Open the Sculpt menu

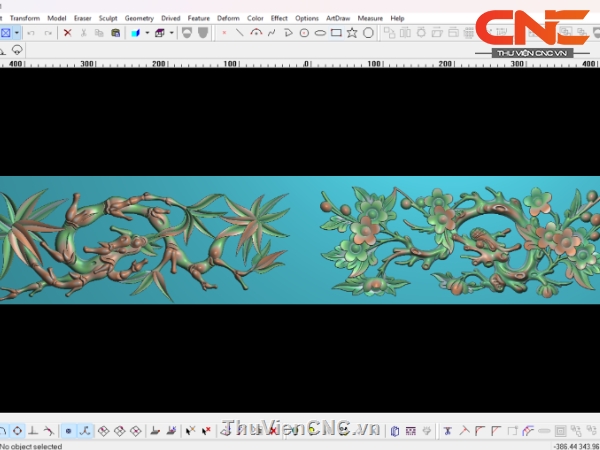107,18
